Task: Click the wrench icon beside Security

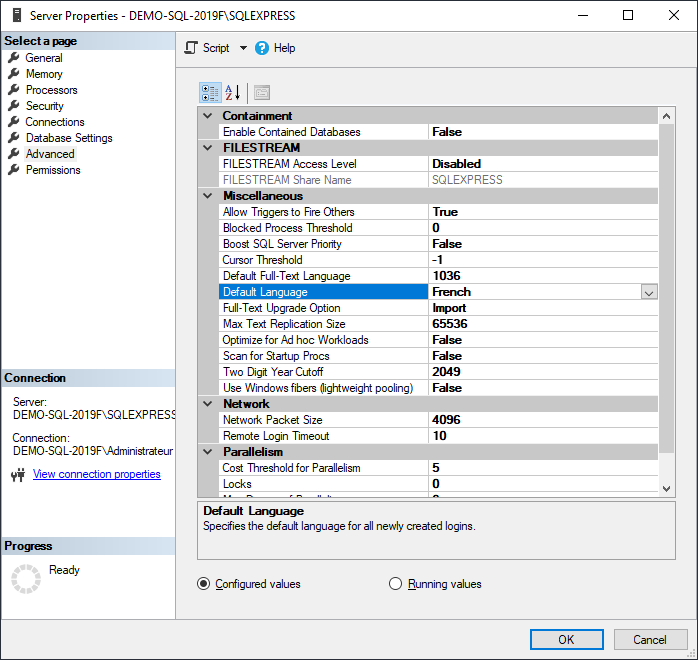Action: [14, 105]
